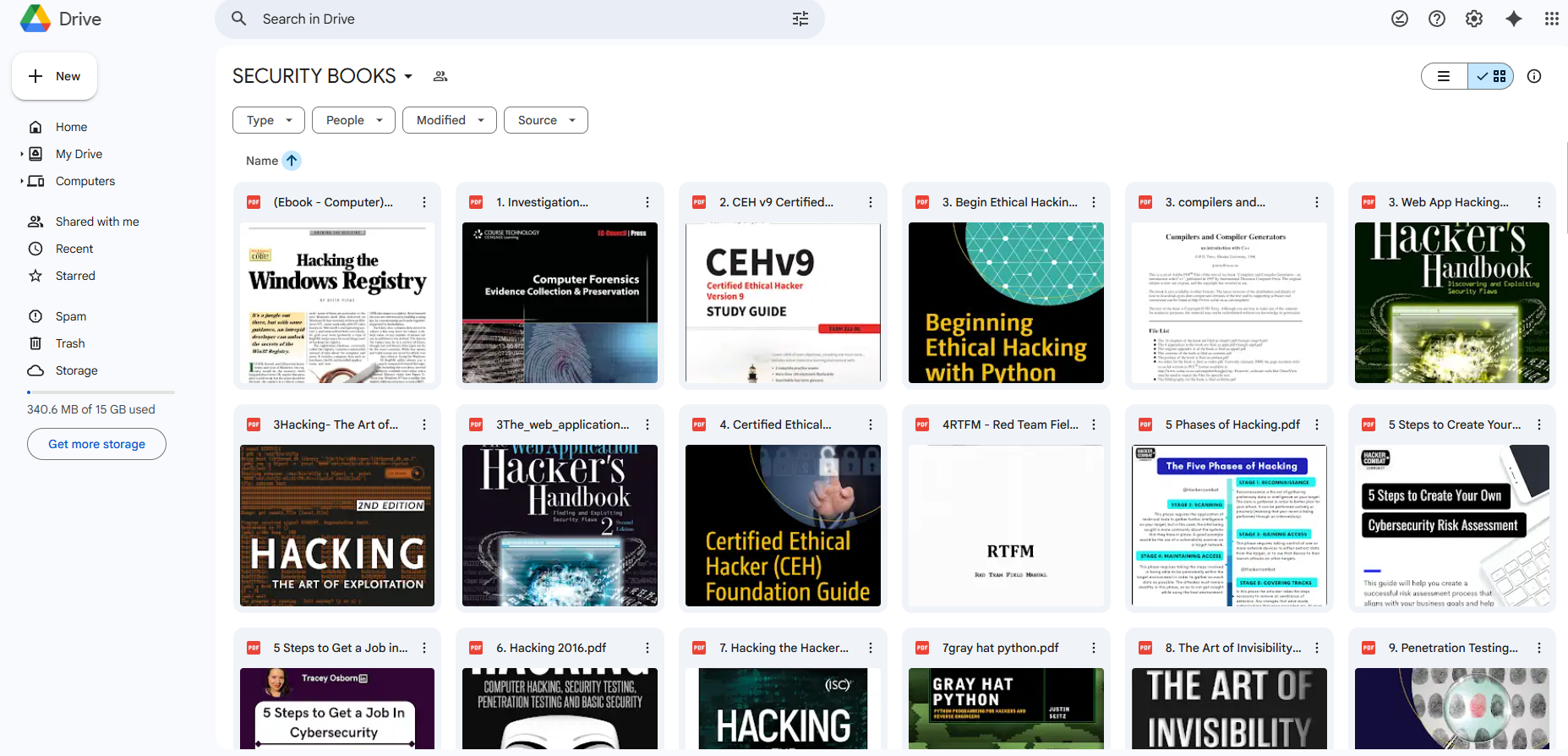Viewport: 1568px width, 756px height.
Task: Open Storage usage page
Action: point(76,370)
